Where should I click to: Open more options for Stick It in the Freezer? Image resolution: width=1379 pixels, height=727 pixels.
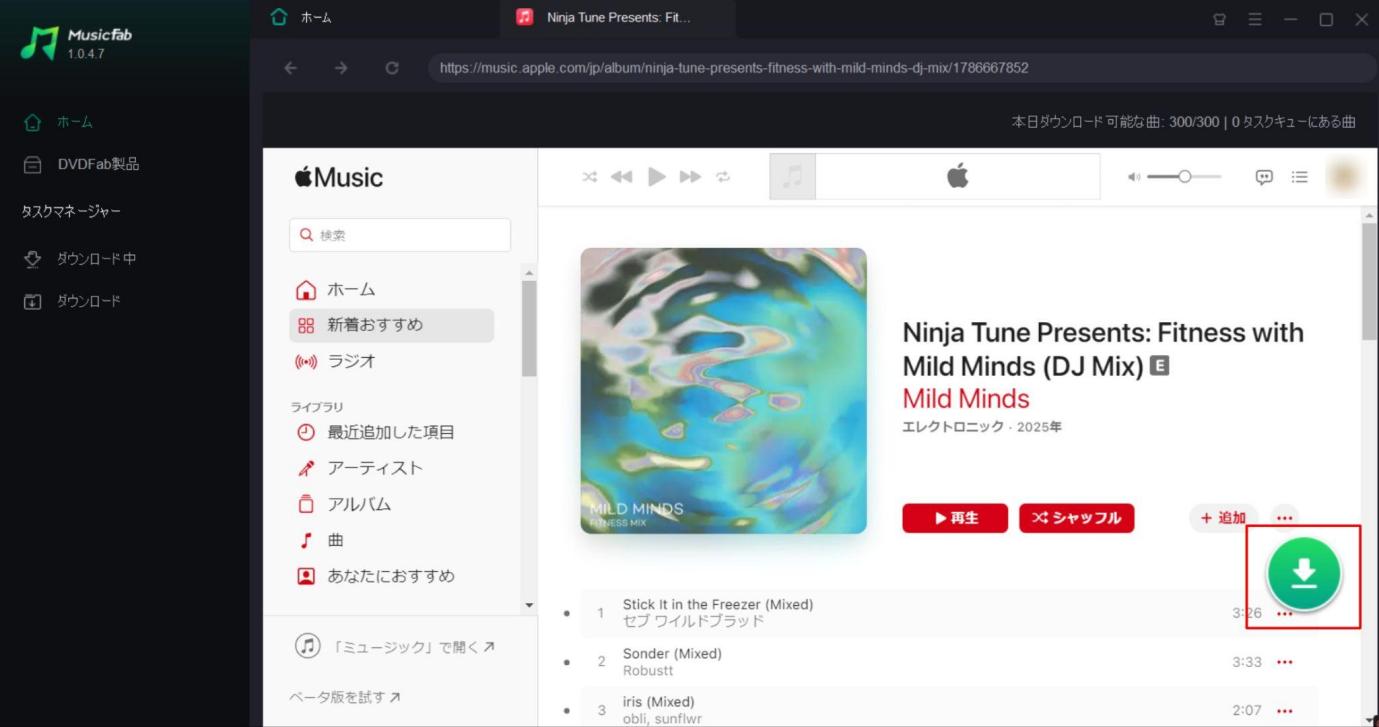pos(1285,613)
